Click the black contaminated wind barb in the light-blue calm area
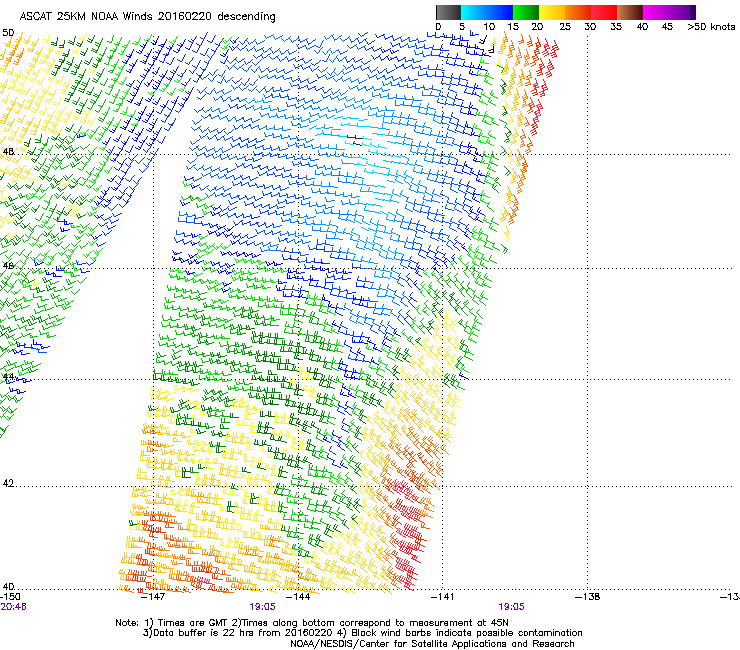This screenshot has width=740, height=650. pos(355,139)
